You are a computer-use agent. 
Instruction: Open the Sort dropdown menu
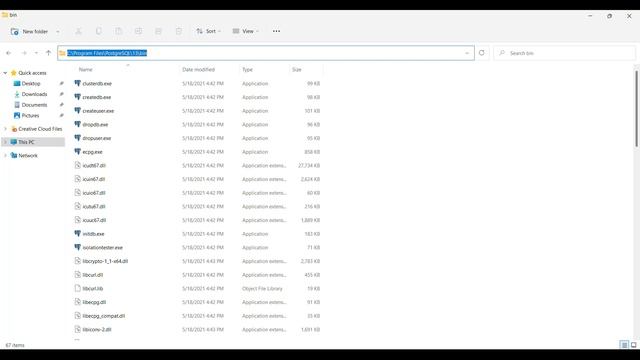coord(209,31)
